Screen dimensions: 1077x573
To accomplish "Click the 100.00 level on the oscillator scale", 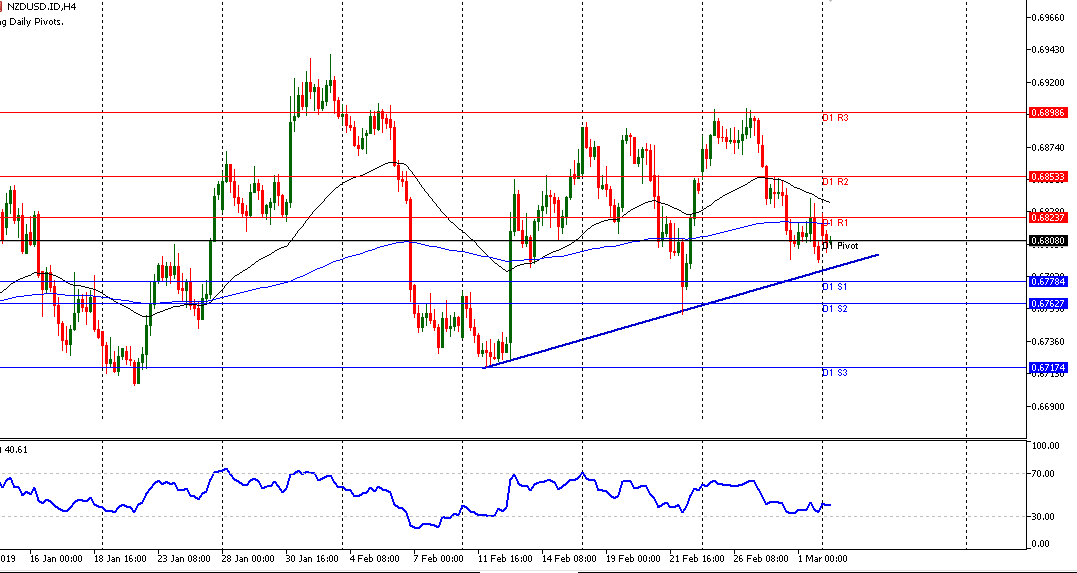I will [x=1047, y=446].
